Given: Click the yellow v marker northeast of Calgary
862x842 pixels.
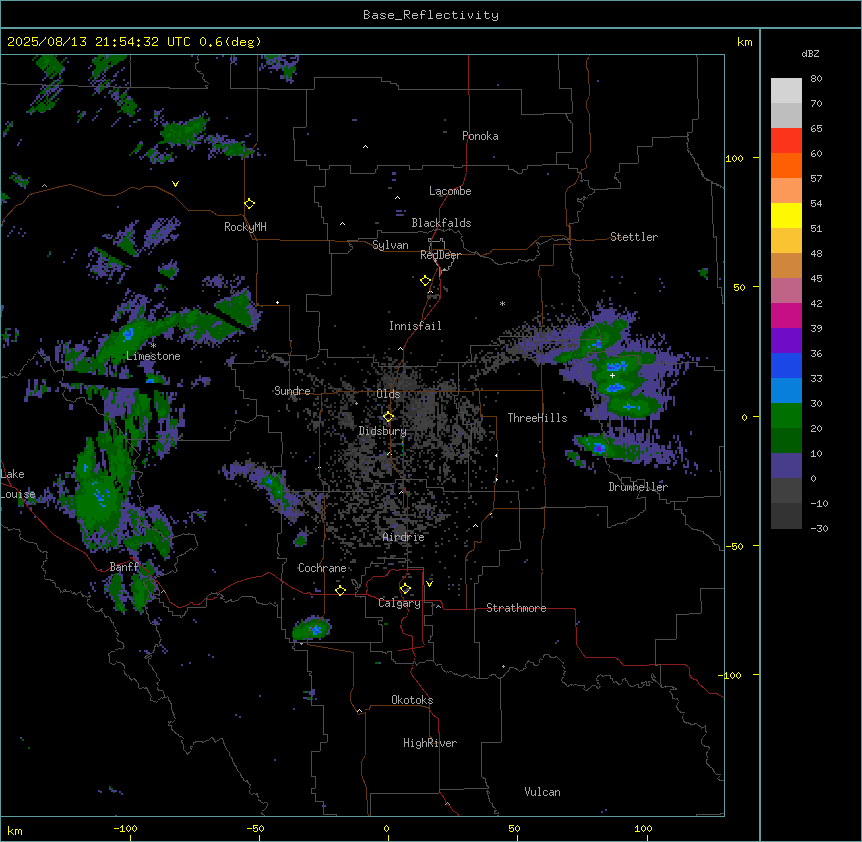Looking at the screenshot, I should pos(429,584).
